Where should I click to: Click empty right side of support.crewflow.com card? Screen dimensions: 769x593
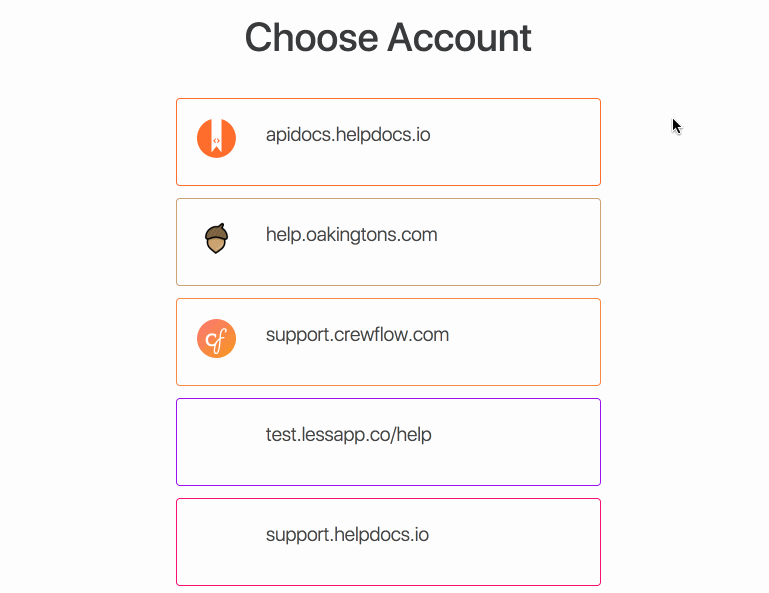(x=525, y=342)
